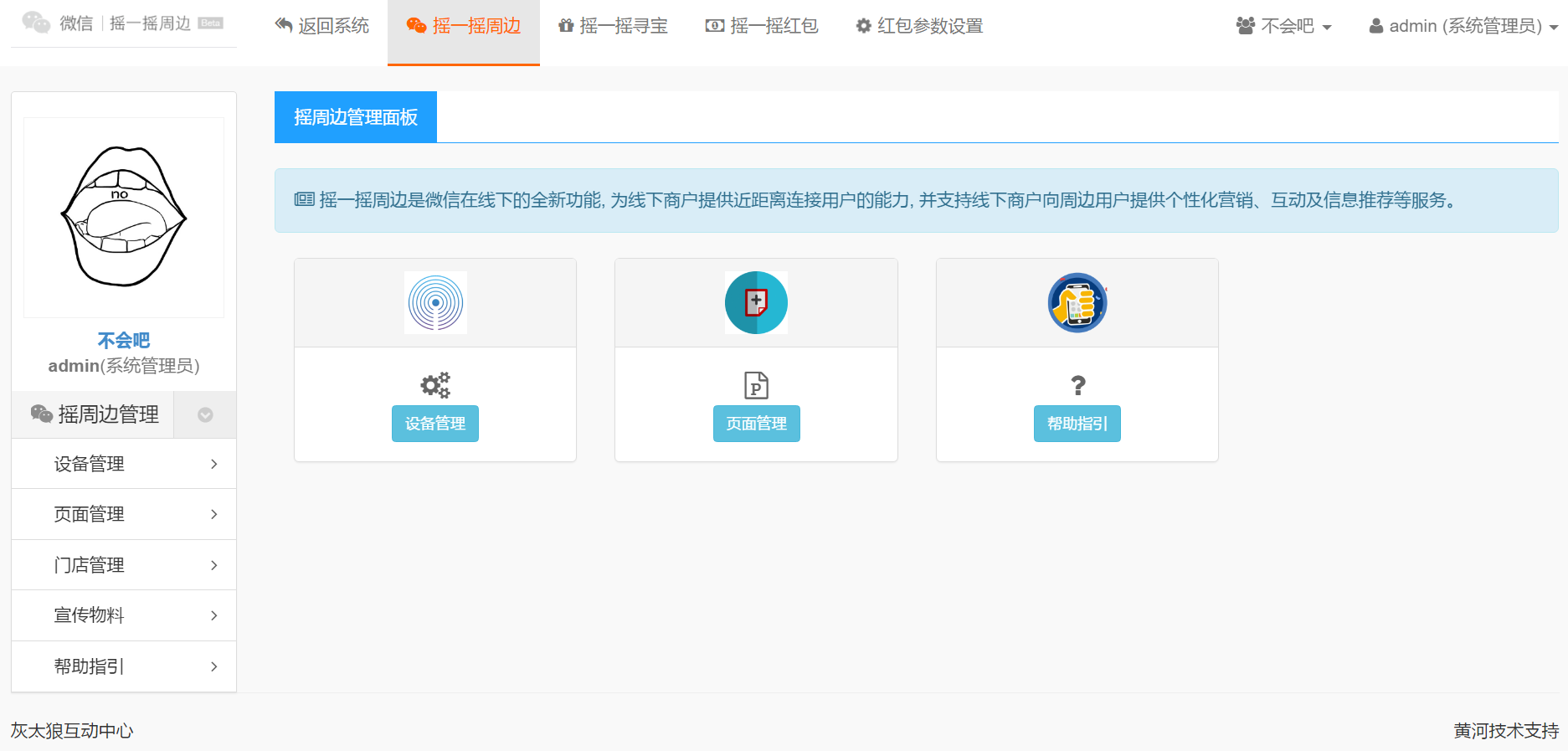This screenshot has height=751, width=1568.
Task: Click the newspaper icon in the info banner
Action: pyautogui.click(x=304, y=199)
